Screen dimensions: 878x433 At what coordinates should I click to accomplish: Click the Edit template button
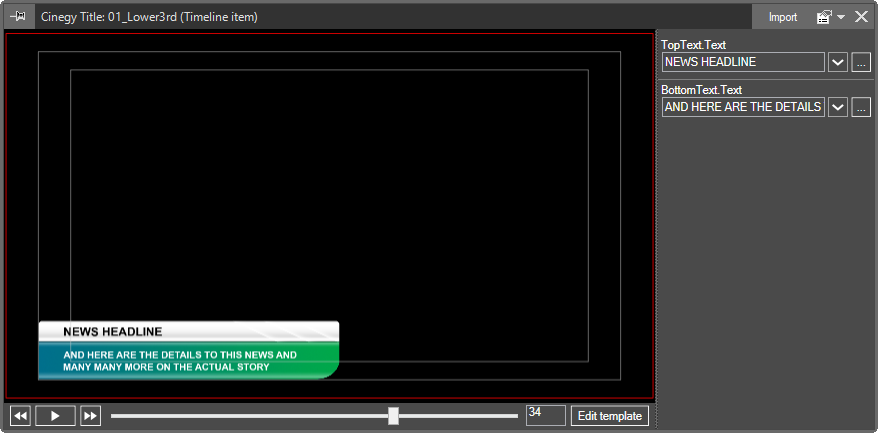(609, 416)
